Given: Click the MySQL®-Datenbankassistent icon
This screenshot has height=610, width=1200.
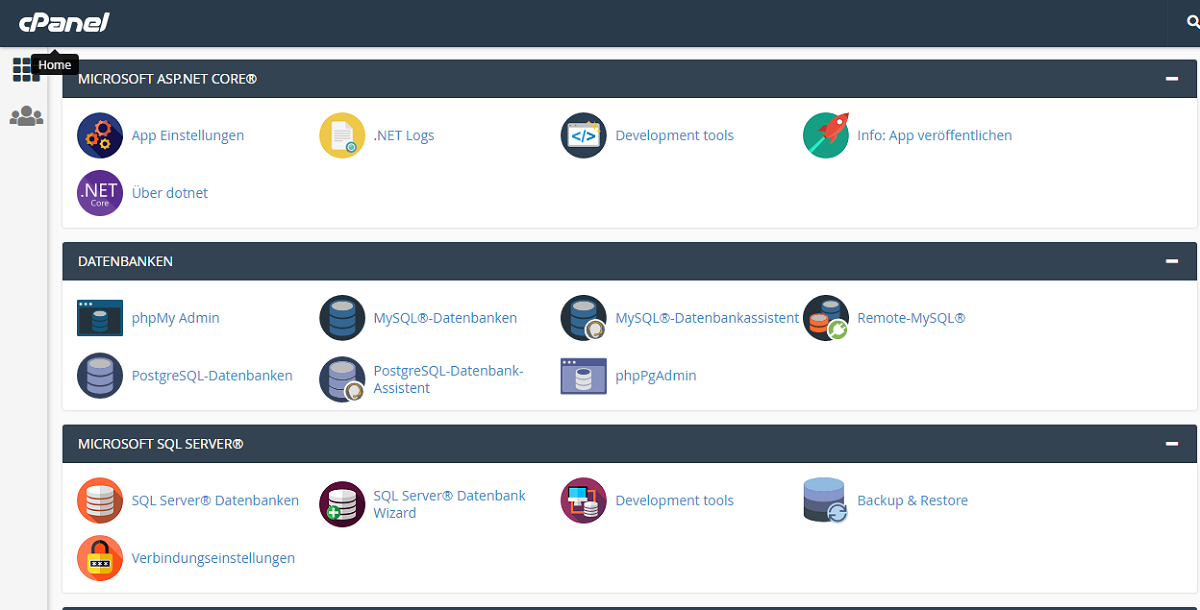Looking at the screenshot, I should coord(584,318).
